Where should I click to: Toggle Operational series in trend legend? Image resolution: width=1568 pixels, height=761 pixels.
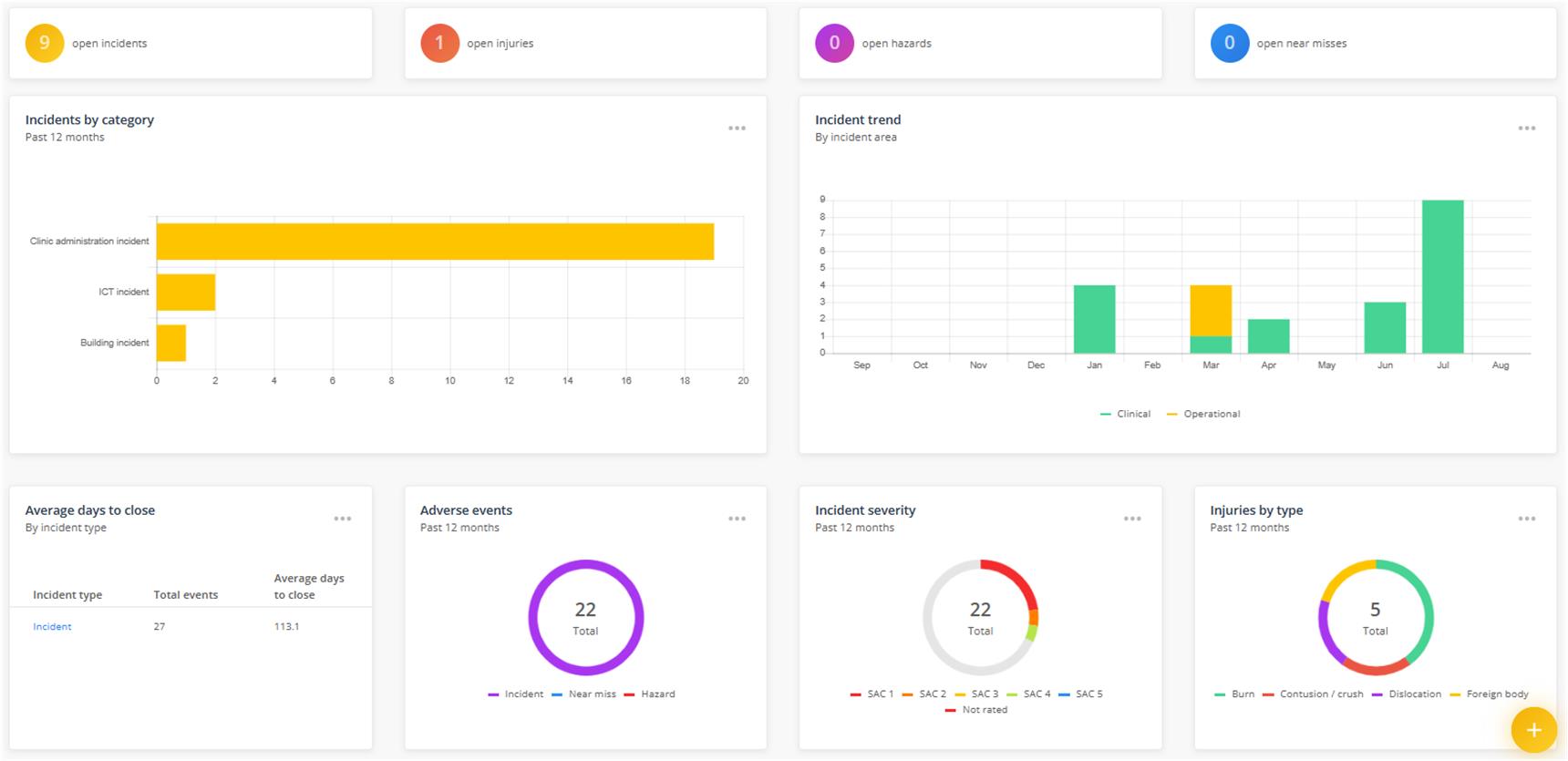click(1203, 414)
